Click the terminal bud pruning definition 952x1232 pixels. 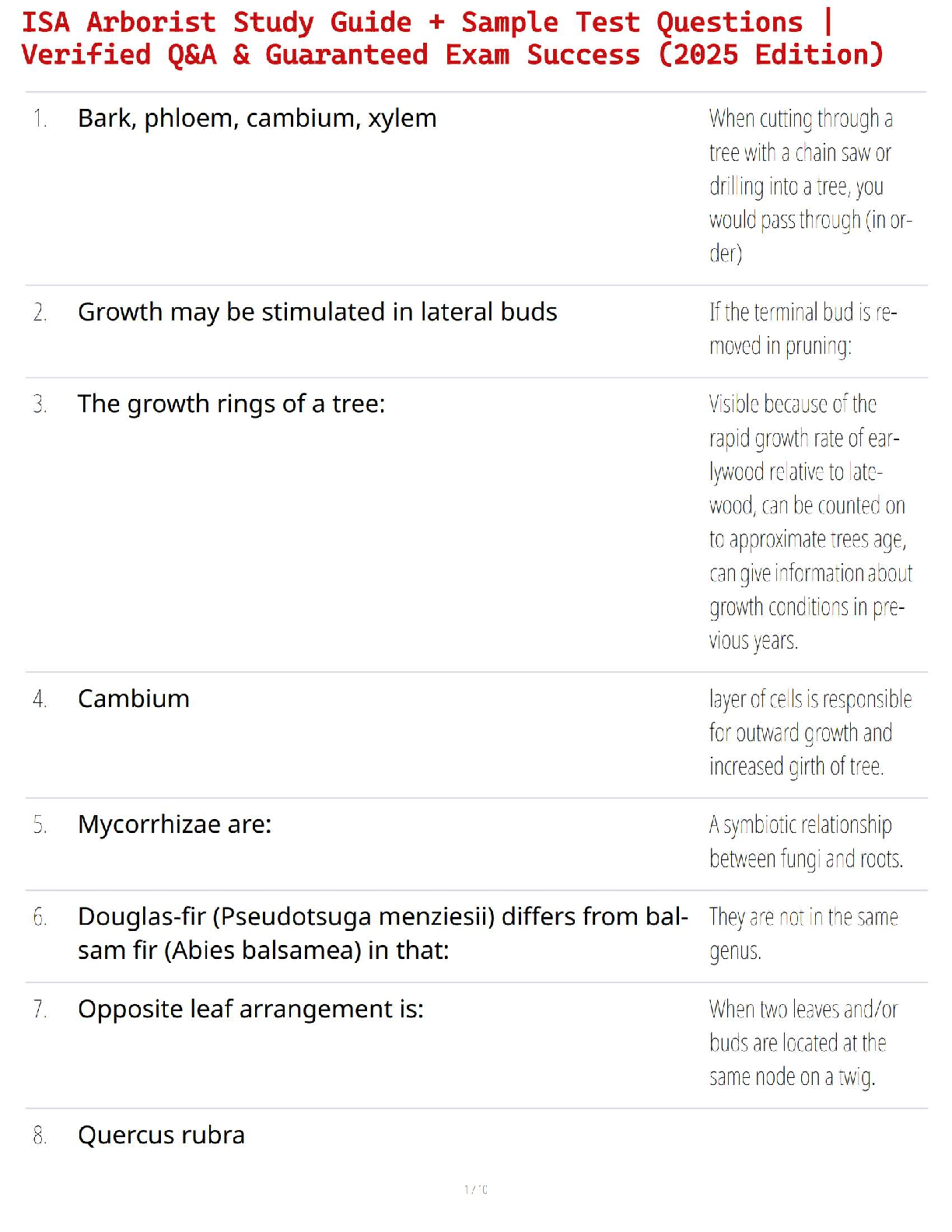(803, 329)
